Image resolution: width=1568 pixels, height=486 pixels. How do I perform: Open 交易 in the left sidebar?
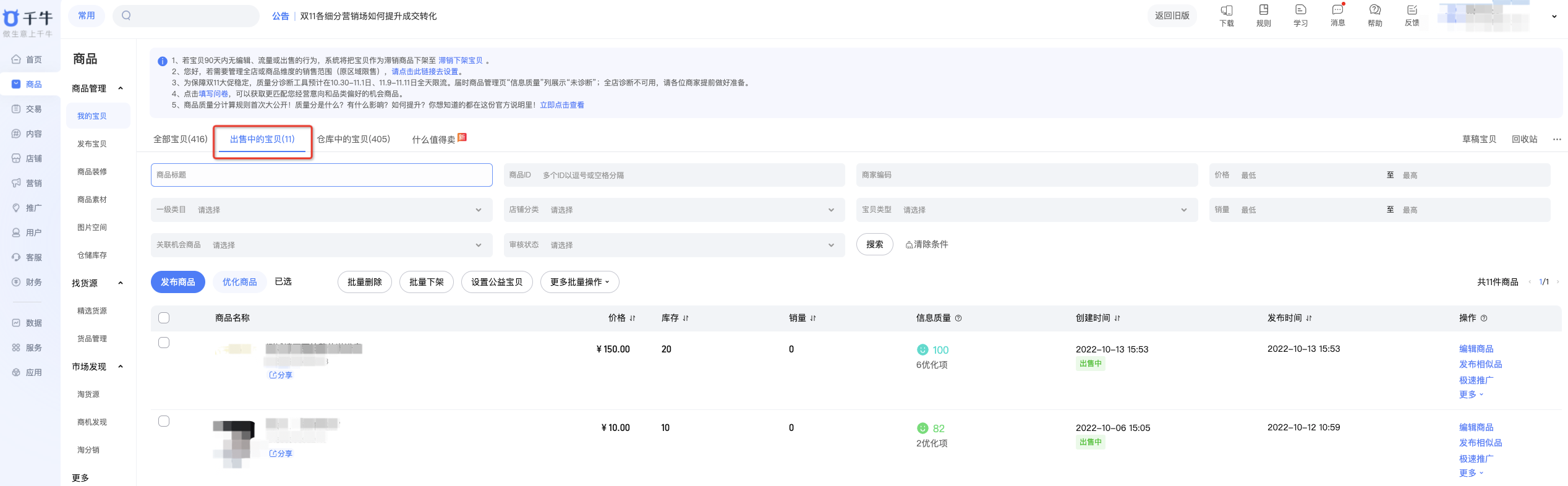[x=27, y=109]
